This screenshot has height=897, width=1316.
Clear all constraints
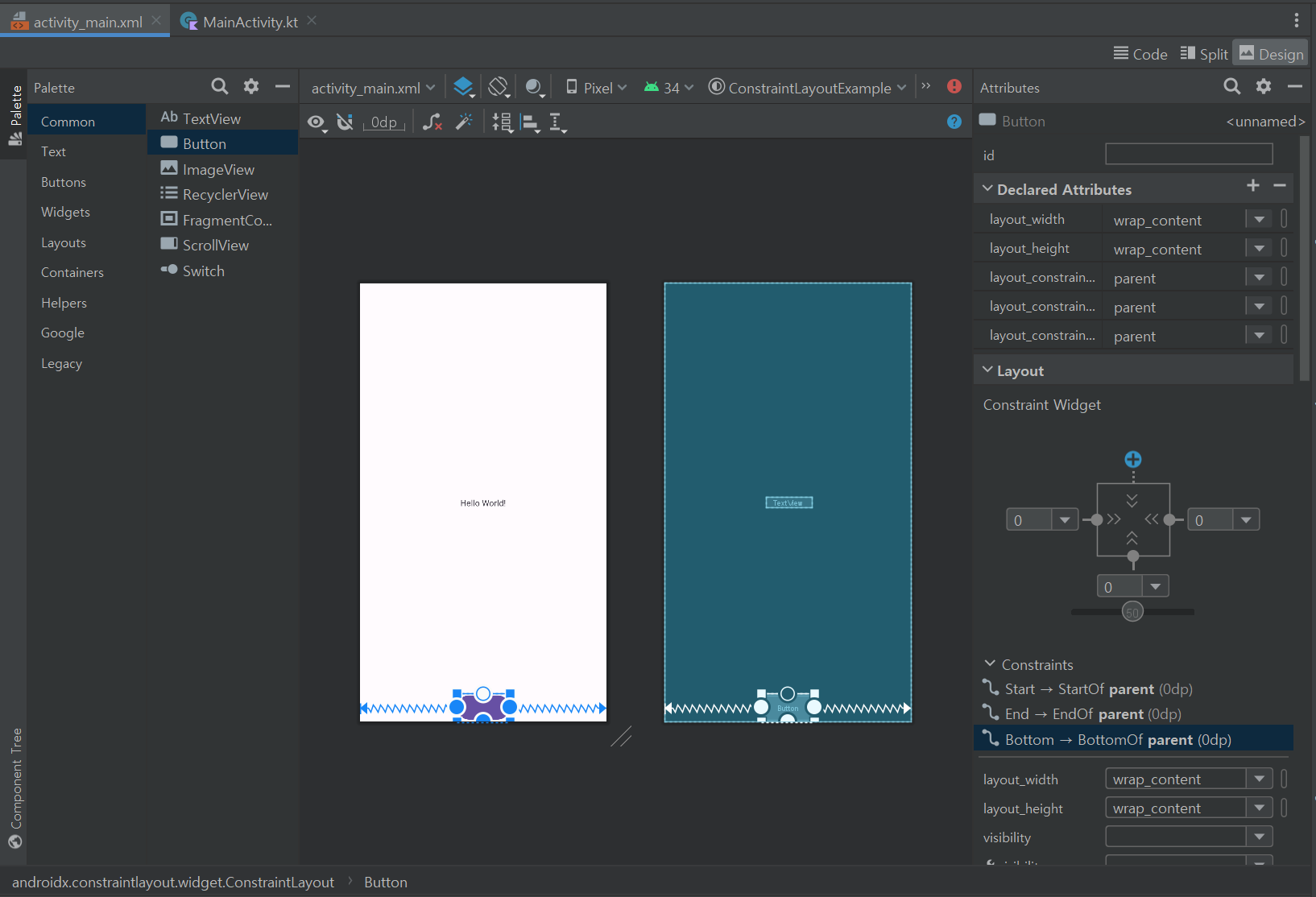click(432, 122)
